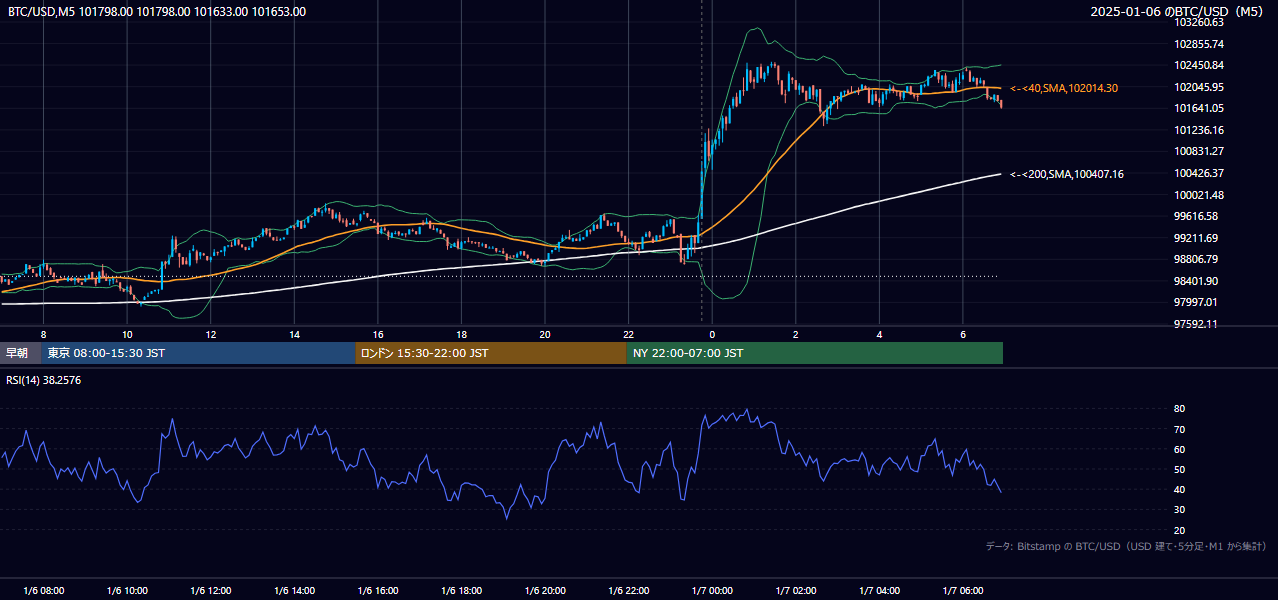Click the '1/6 18:00' date label

pyautogui.click(x=461, y=590)
